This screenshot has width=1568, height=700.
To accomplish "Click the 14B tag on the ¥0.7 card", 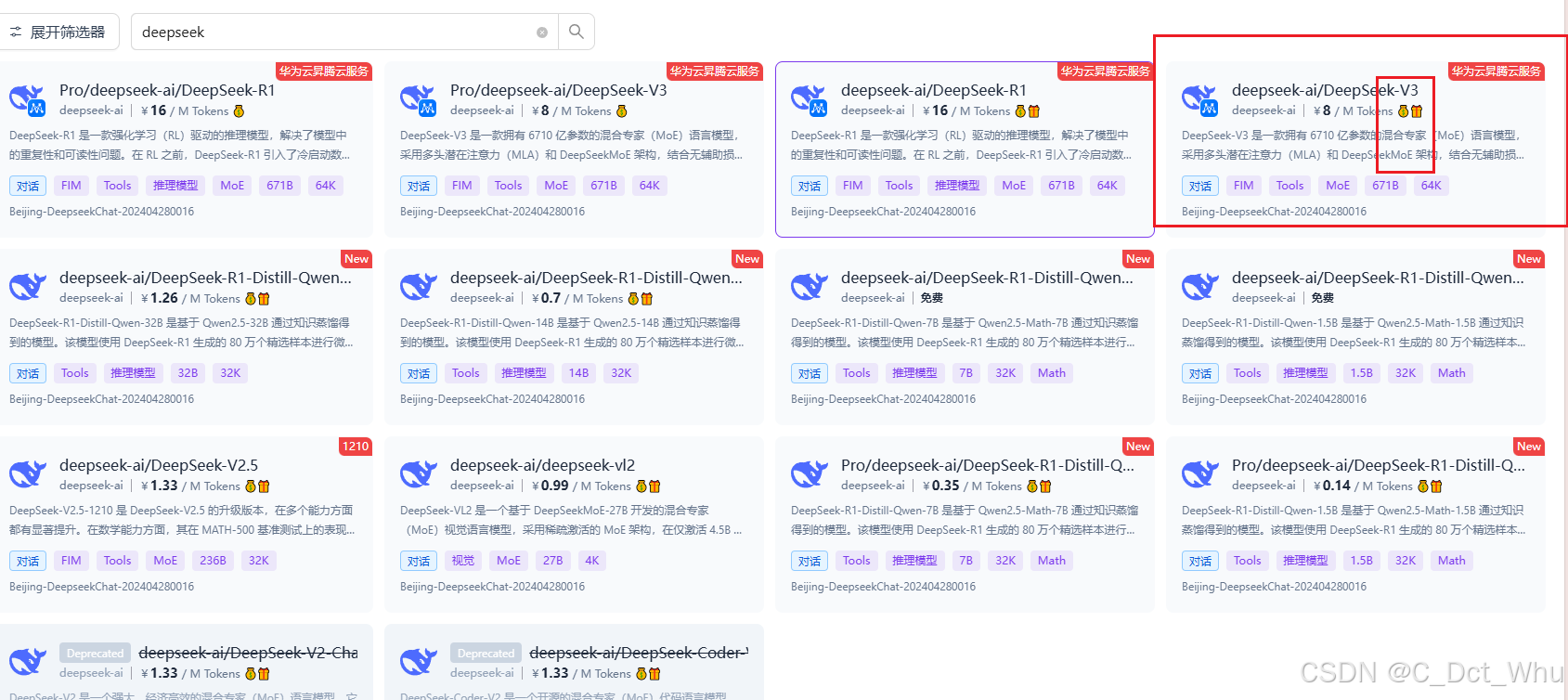I will 579,373.
